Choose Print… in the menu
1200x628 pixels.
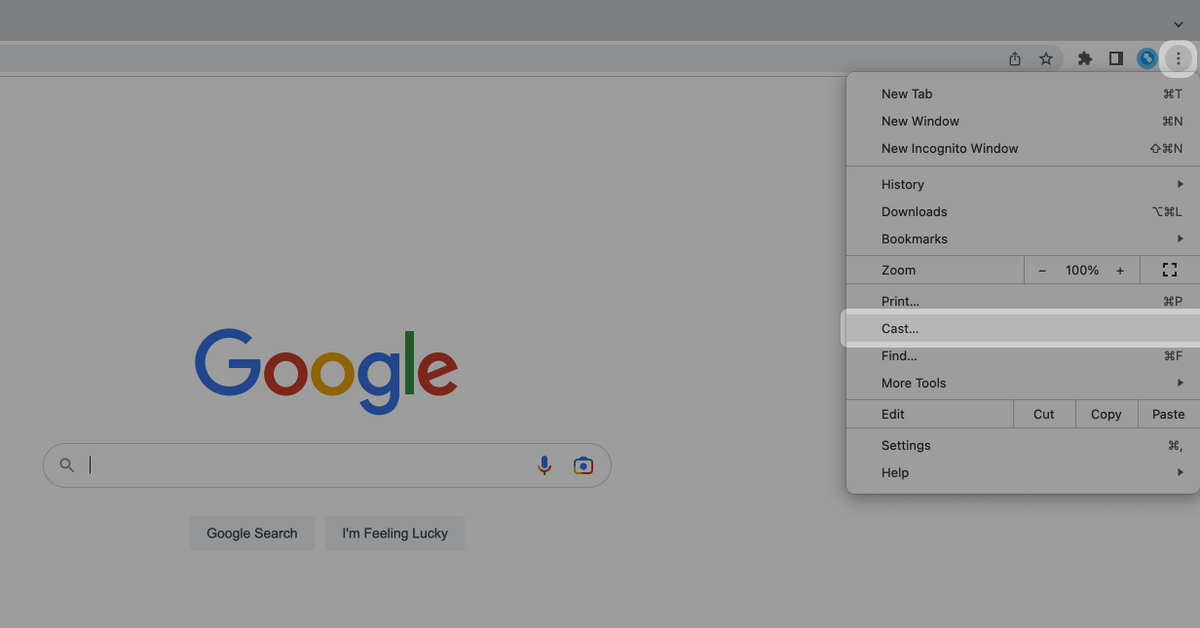pos(1023,301)
